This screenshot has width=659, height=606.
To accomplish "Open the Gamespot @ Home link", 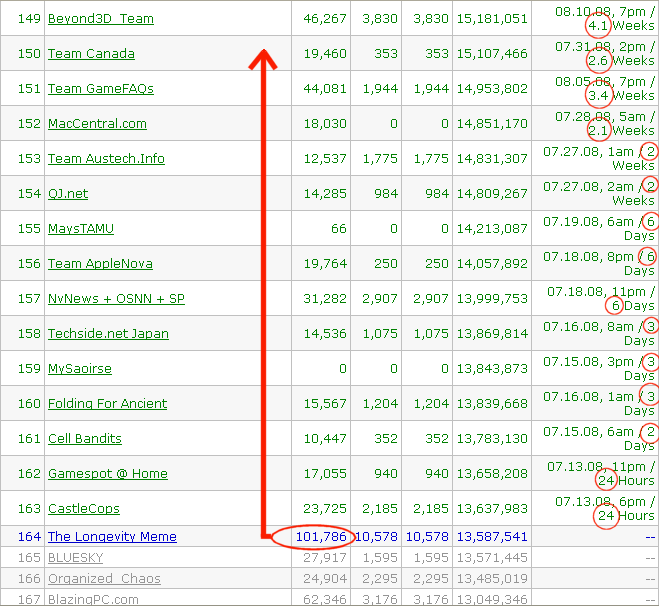I will [x=108, y=474].
